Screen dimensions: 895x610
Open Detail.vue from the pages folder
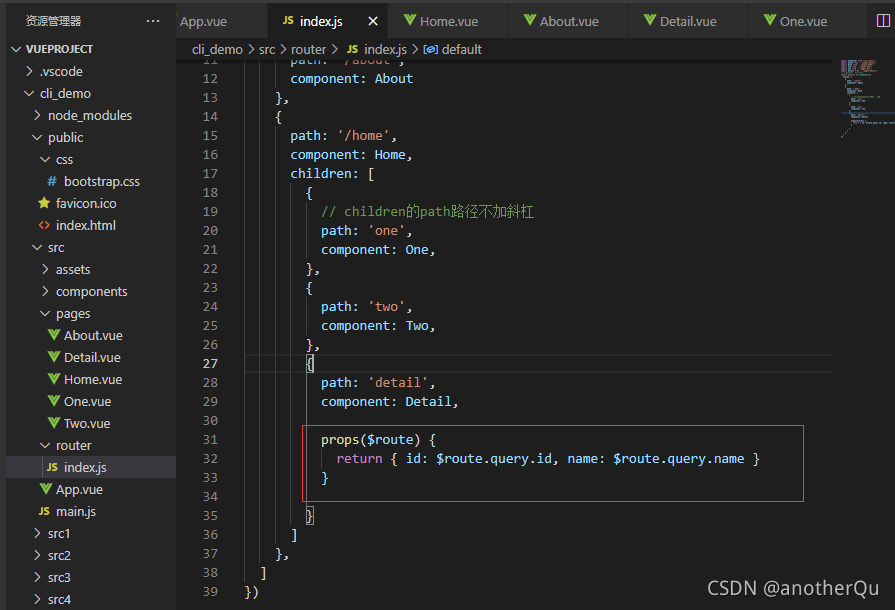[x=91, y=357]
